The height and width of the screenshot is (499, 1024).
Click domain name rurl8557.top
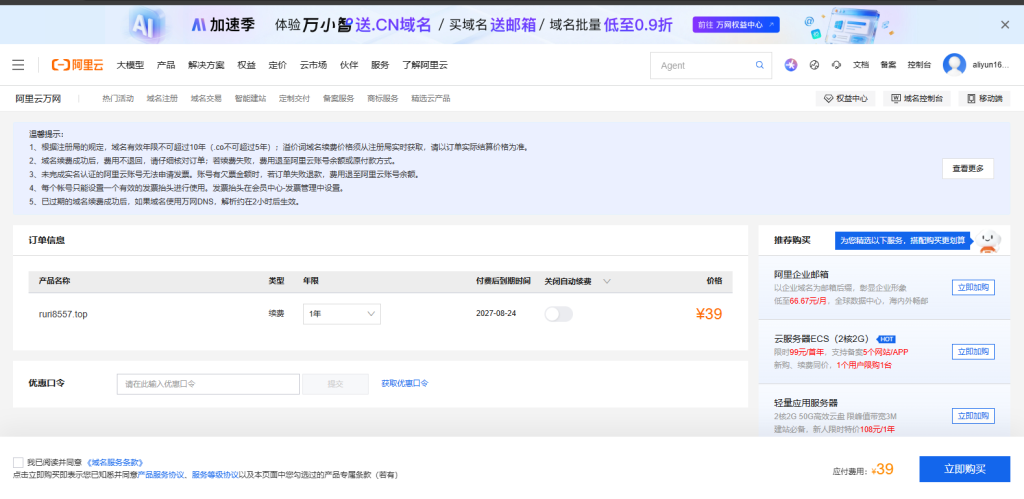(63, 314)
